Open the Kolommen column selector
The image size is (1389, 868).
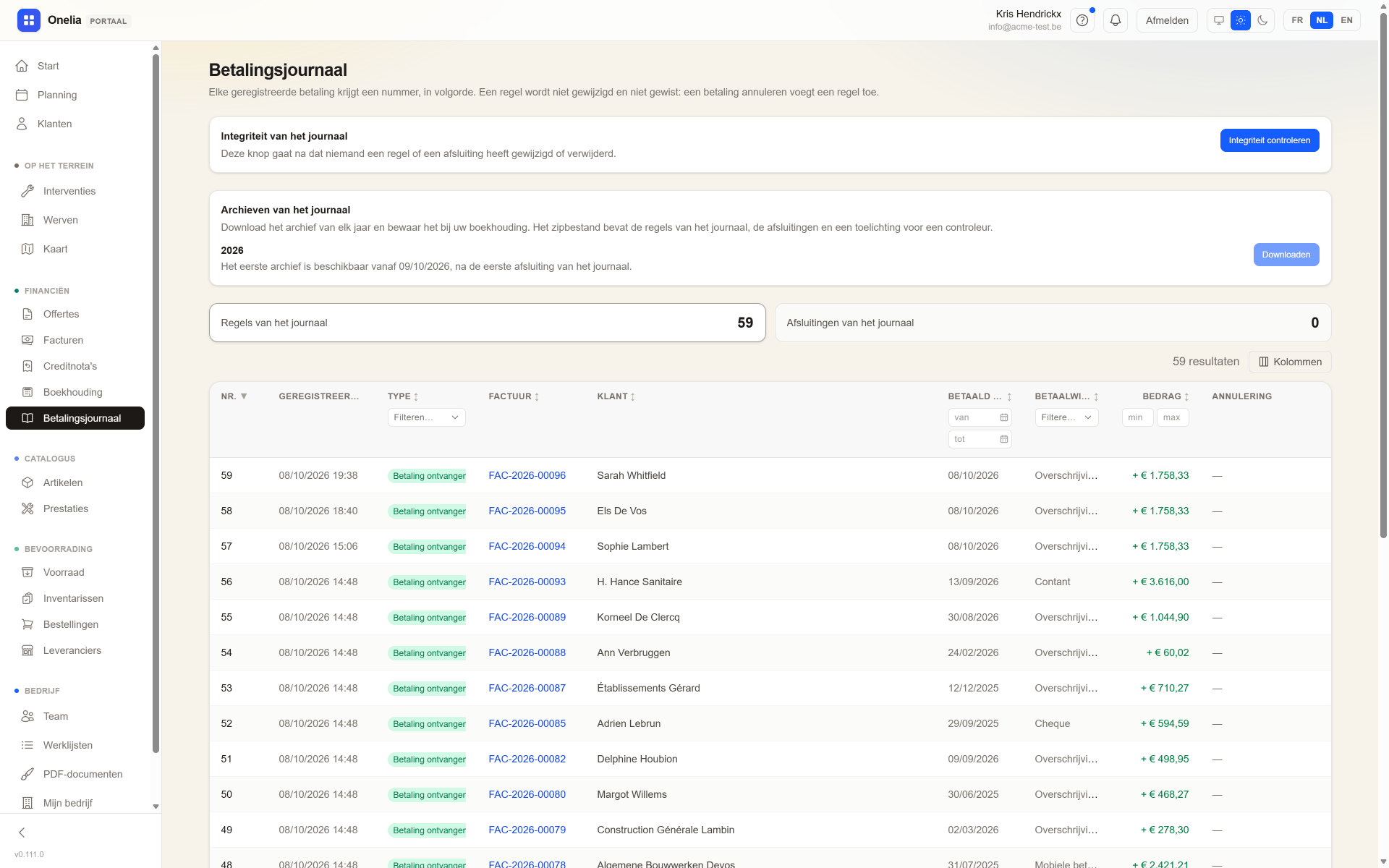coord(1290,362)
